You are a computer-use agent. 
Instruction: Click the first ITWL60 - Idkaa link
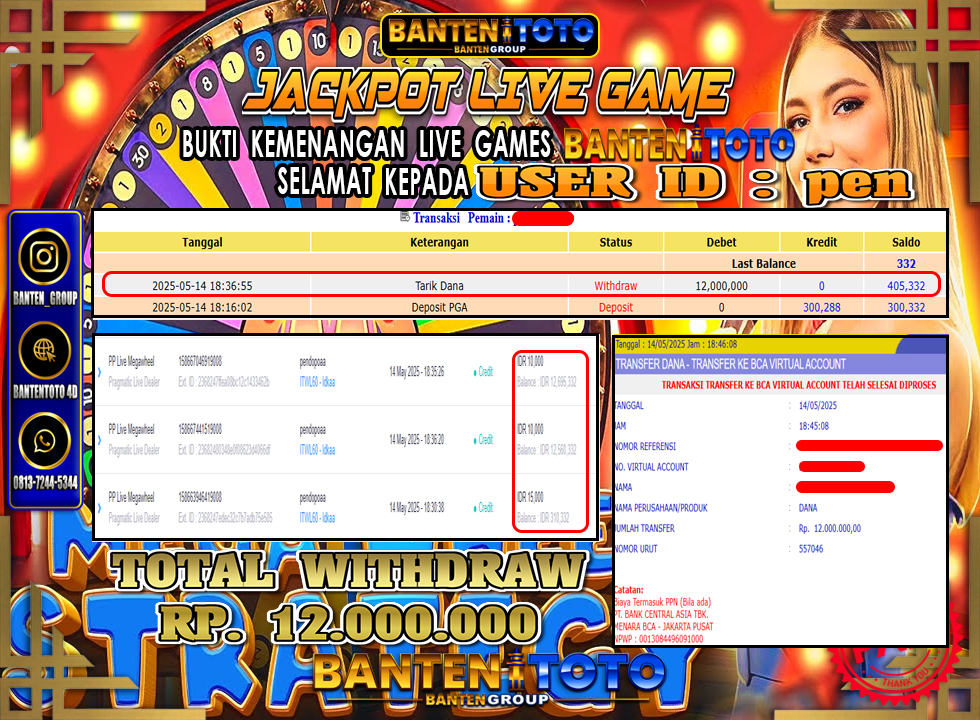pyautogui.click(x=317, y=382)
